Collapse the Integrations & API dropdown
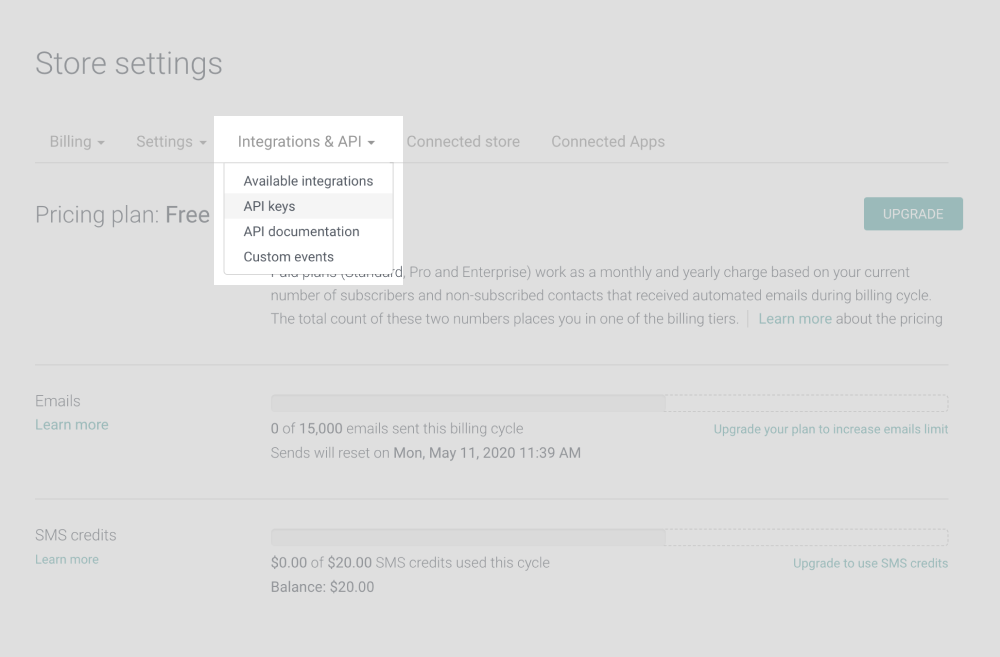 pyautogui.click(x=306, y=142)
